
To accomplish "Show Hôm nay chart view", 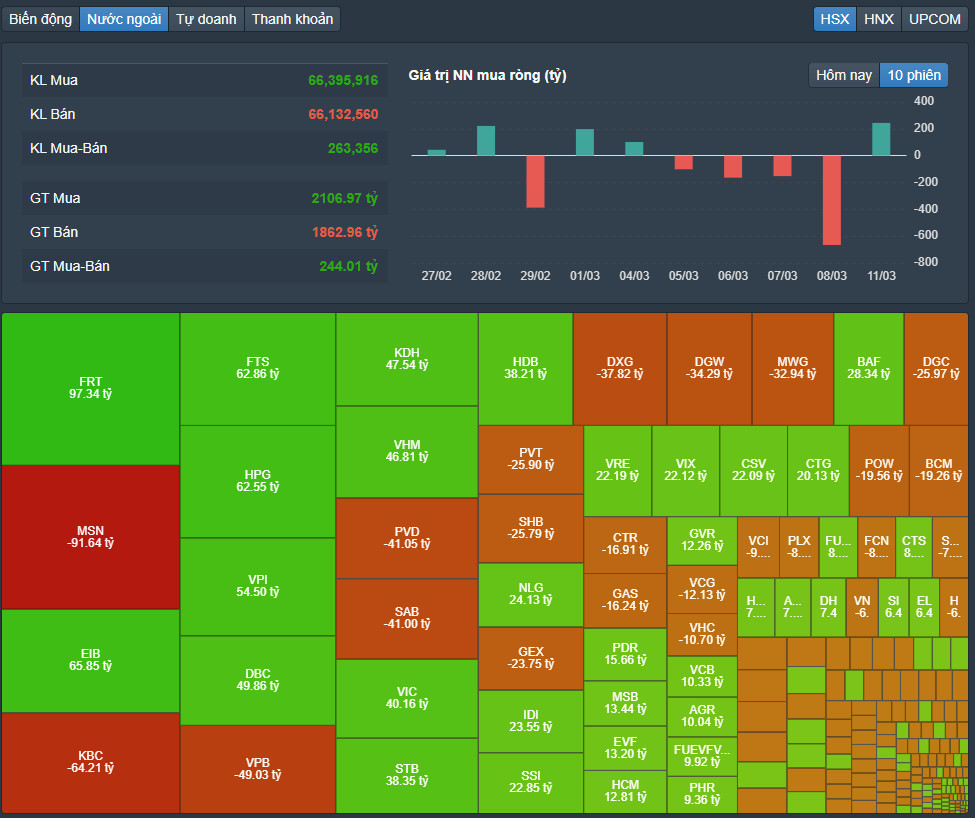I will 844,75.
